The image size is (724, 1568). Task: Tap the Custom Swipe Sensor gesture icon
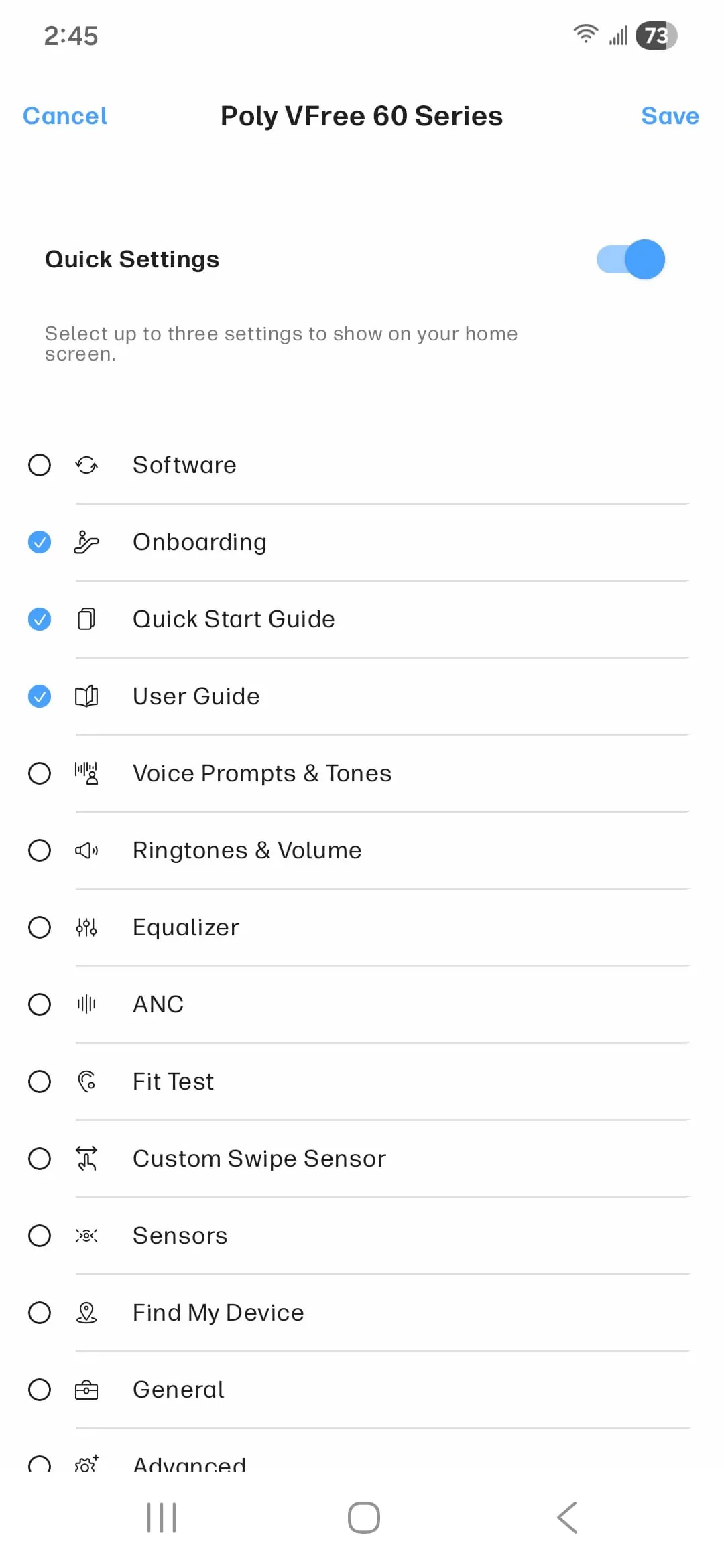pos(86,1159)
